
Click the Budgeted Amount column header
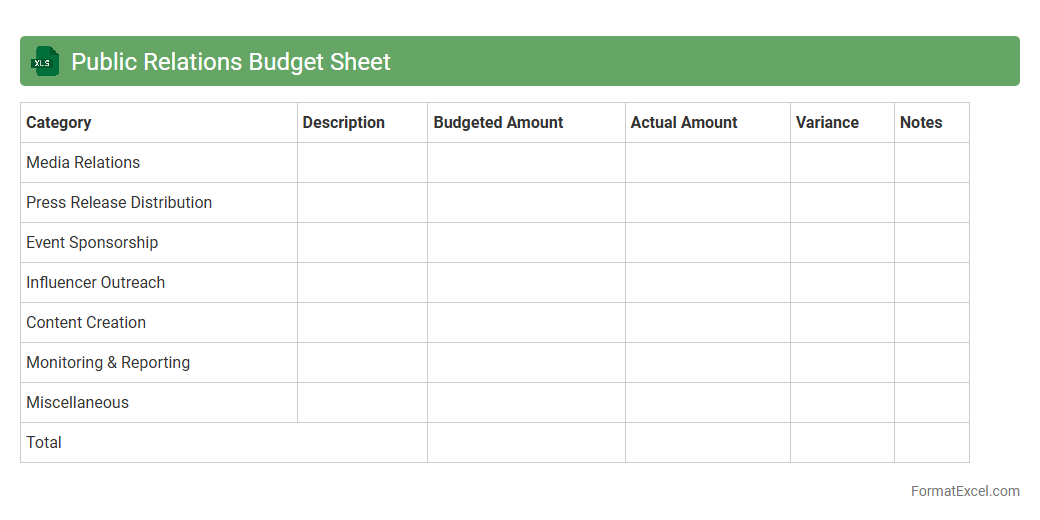[498, 123]
